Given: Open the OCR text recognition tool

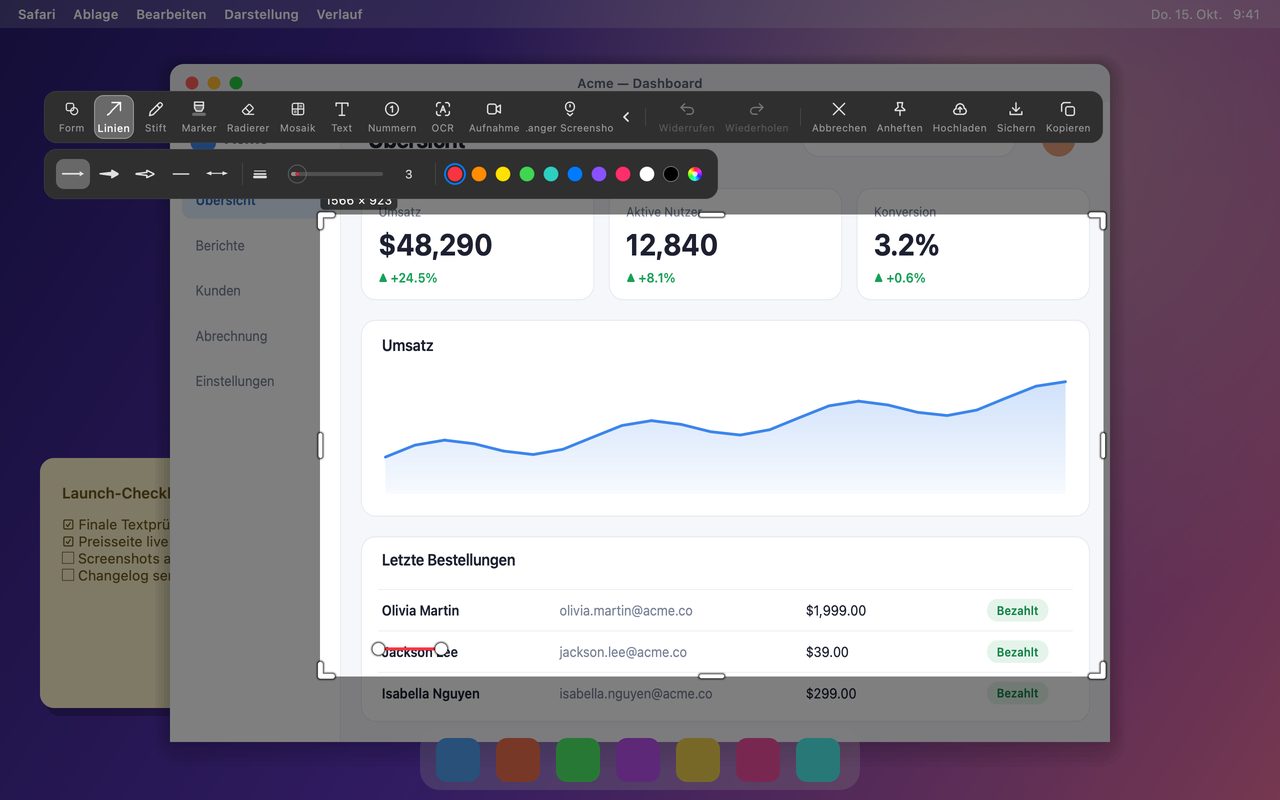Looking at the screenshot, I should (442, 116).
